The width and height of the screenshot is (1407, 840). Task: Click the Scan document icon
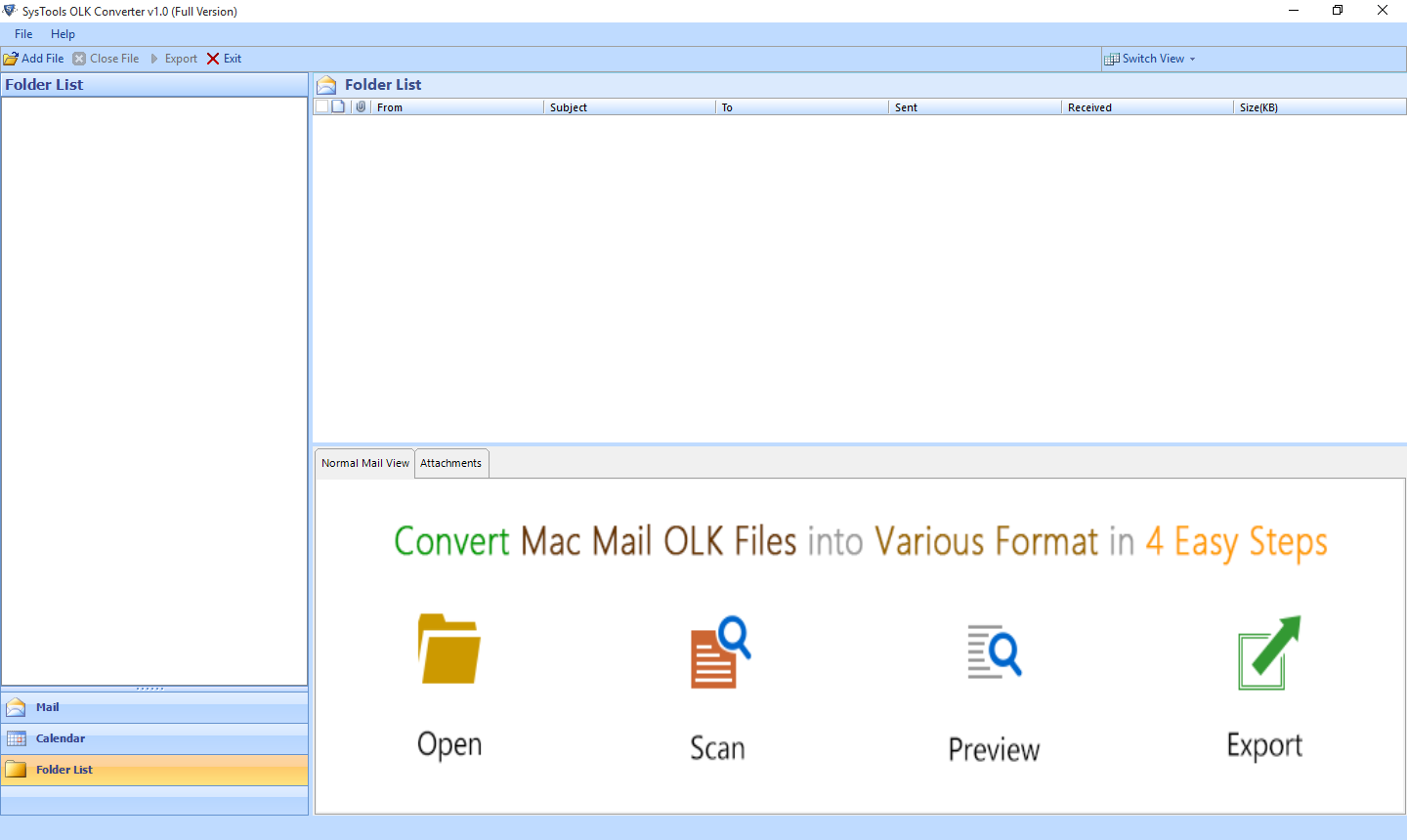720,651
